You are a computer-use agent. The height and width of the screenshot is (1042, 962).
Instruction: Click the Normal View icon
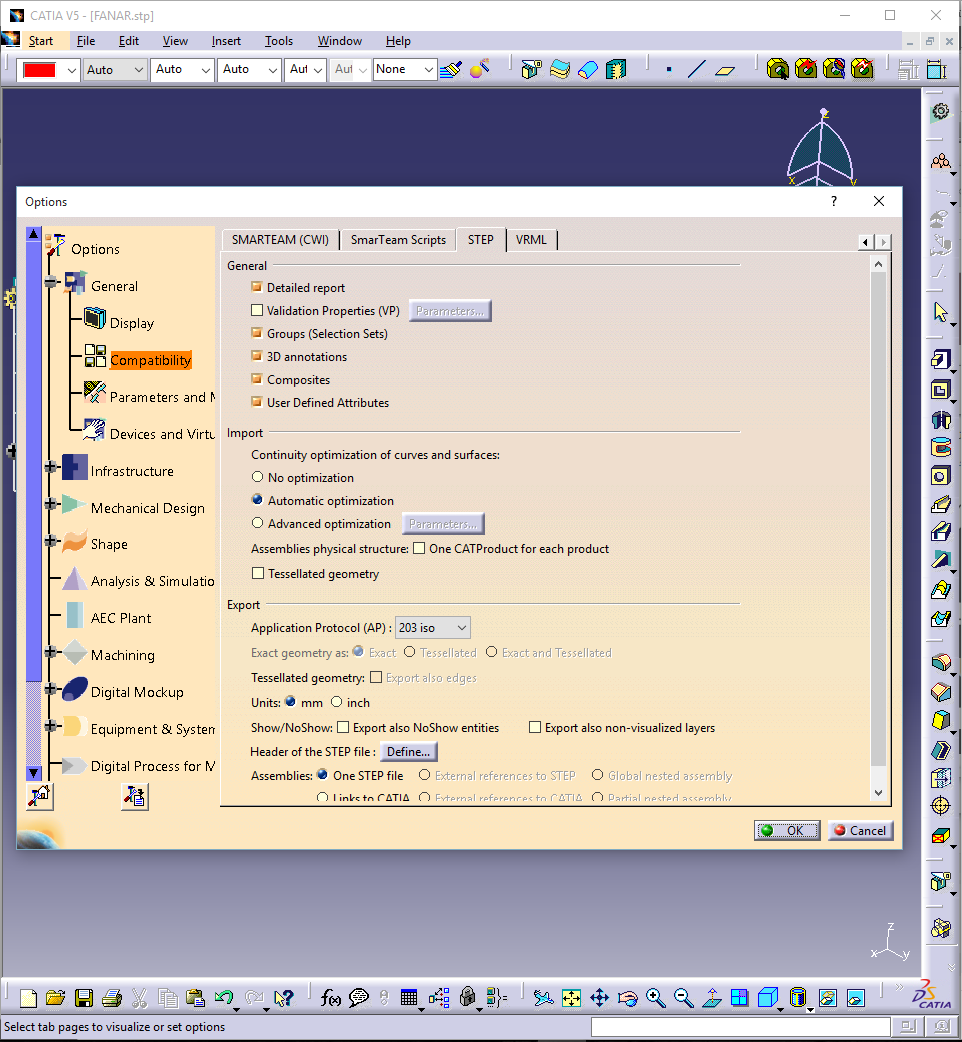point(712,997)
